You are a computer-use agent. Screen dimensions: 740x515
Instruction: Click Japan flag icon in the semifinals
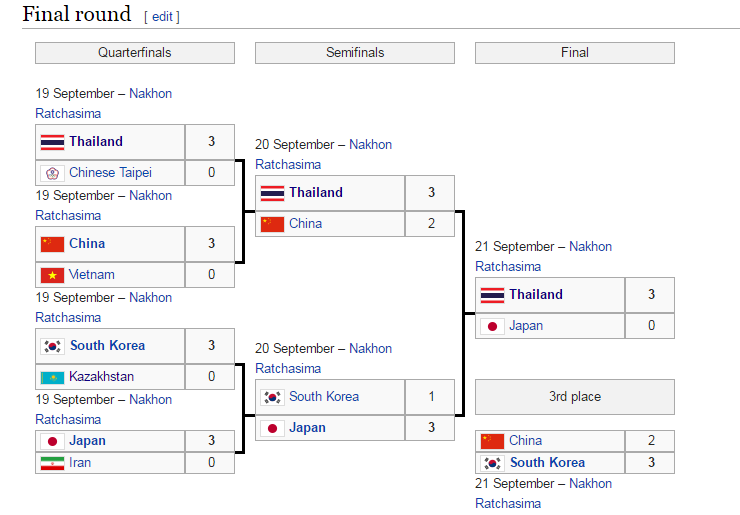(272, 428)
